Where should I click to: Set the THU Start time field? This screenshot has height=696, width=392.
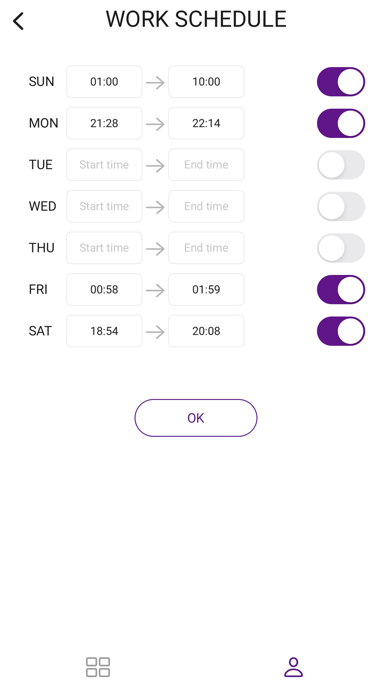(x=104, y=248)
